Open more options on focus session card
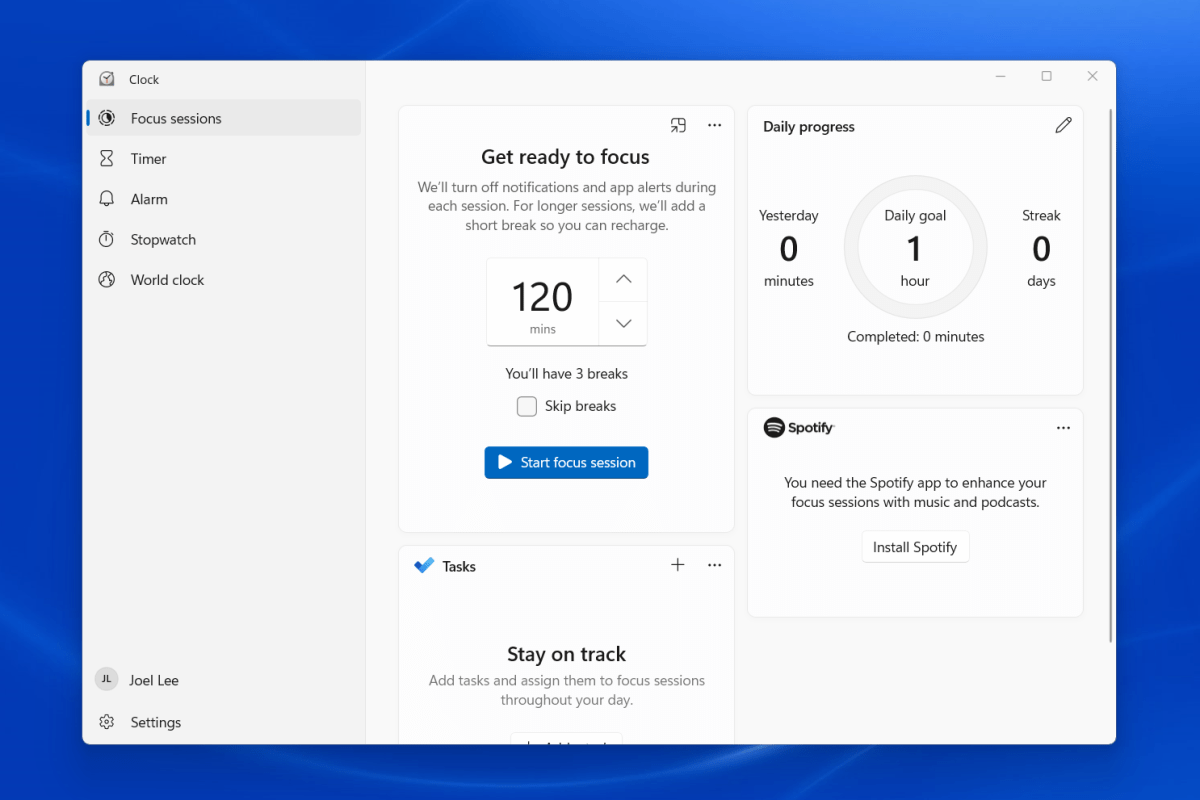This screenshot has width=1200, height=800. click(714, 125)
